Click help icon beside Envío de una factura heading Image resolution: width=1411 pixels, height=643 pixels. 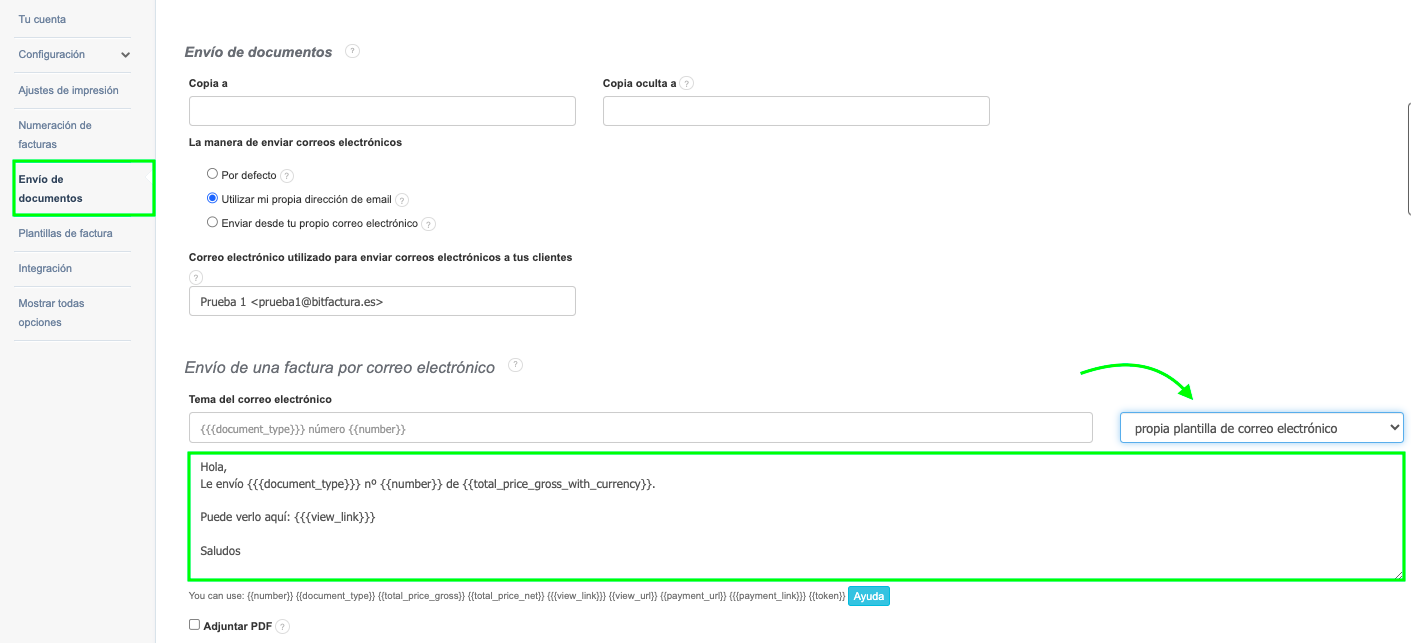[x=515, y=365]
